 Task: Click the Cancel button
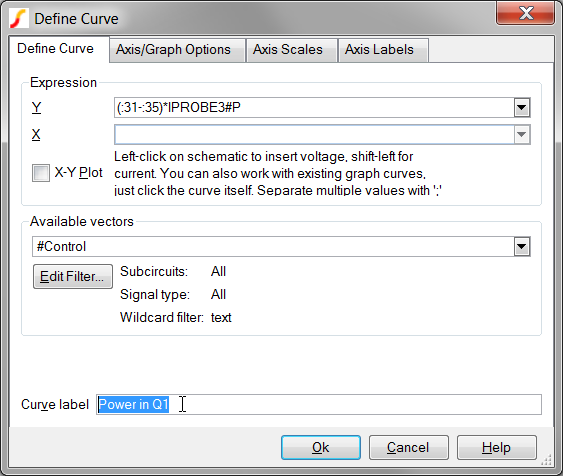[409, 448]
